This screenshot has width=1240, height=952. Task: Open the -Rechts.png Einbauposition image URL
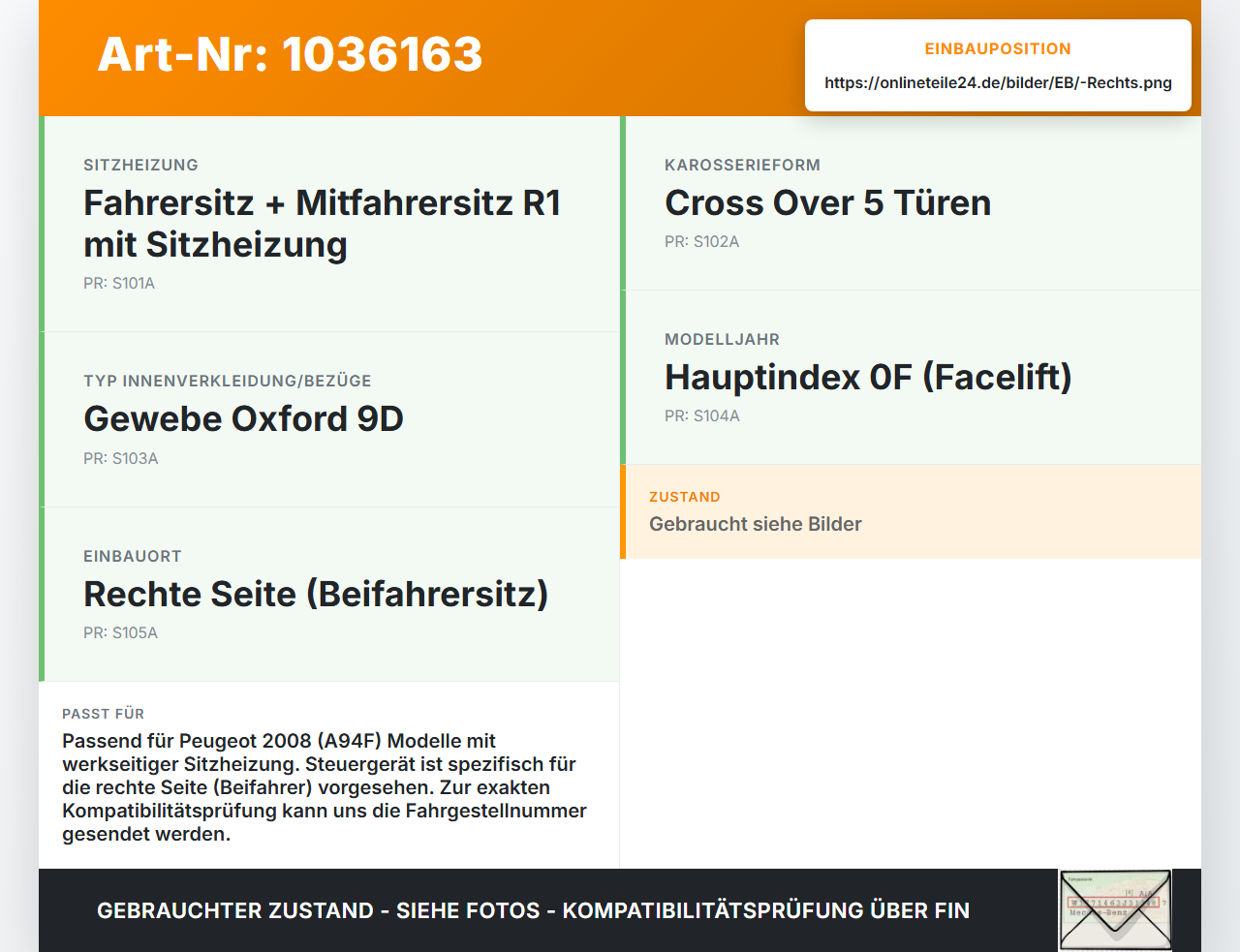[998, 83]
